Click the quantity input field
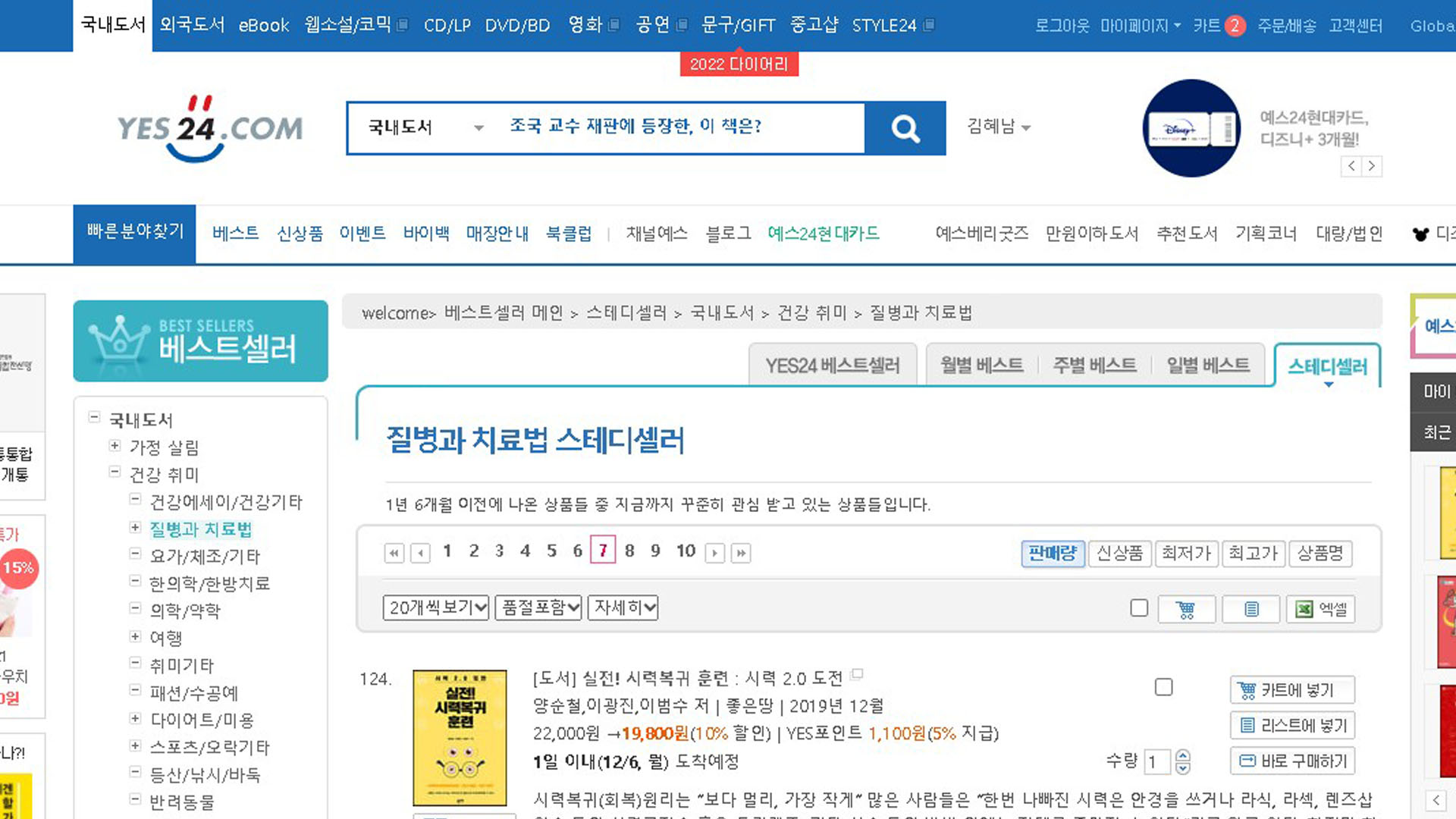 (x=1157, y=761)
